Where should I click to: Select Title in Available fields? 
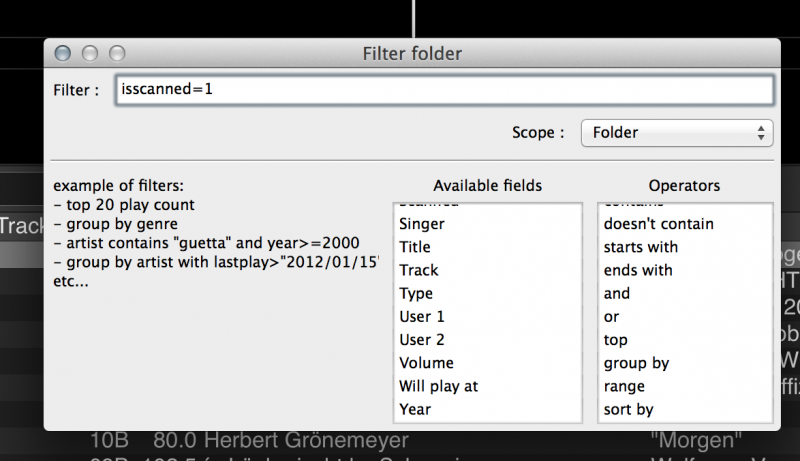tap(415, 247)
